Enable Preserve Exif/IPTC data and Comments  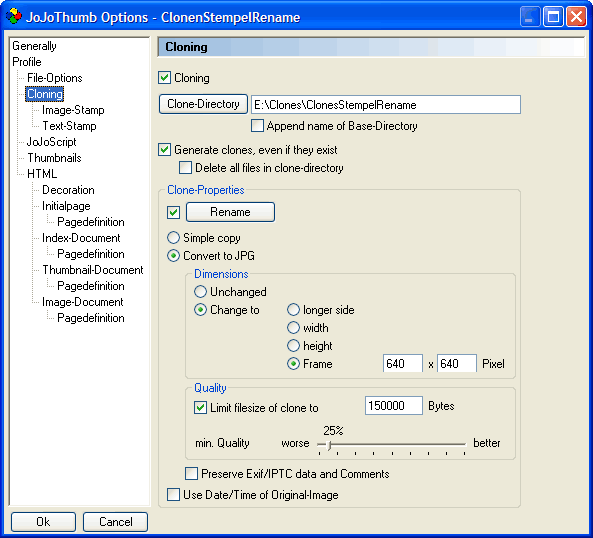point(191,474)
